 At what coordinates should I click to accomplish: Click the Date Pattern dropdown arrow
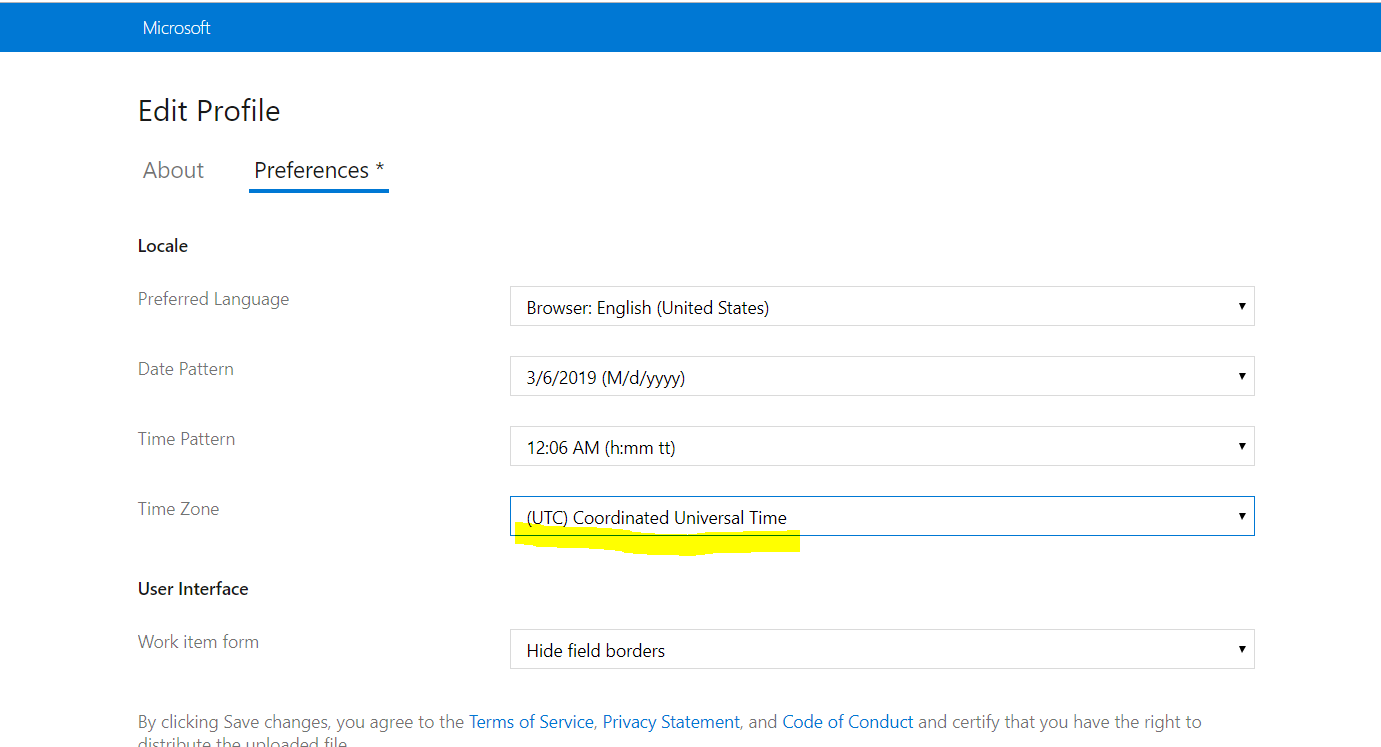pos(1242,376)
